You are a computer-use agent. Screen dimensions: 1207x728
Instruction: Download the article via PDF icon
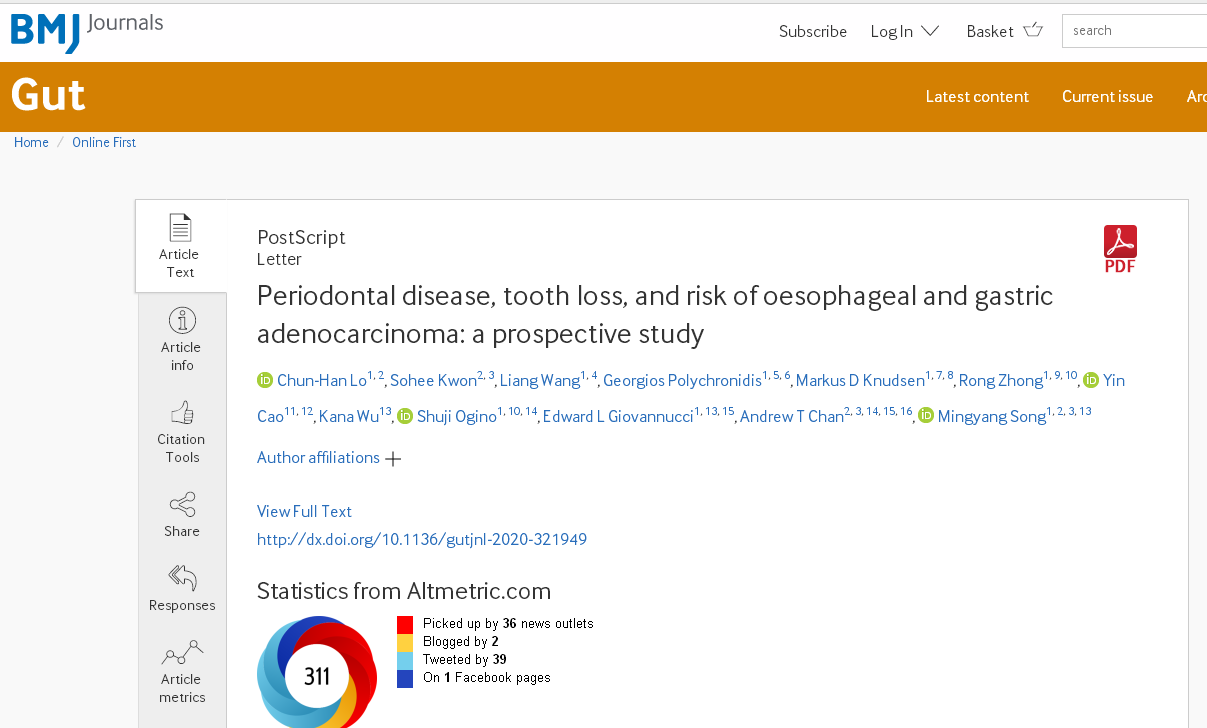[1120, 249]
